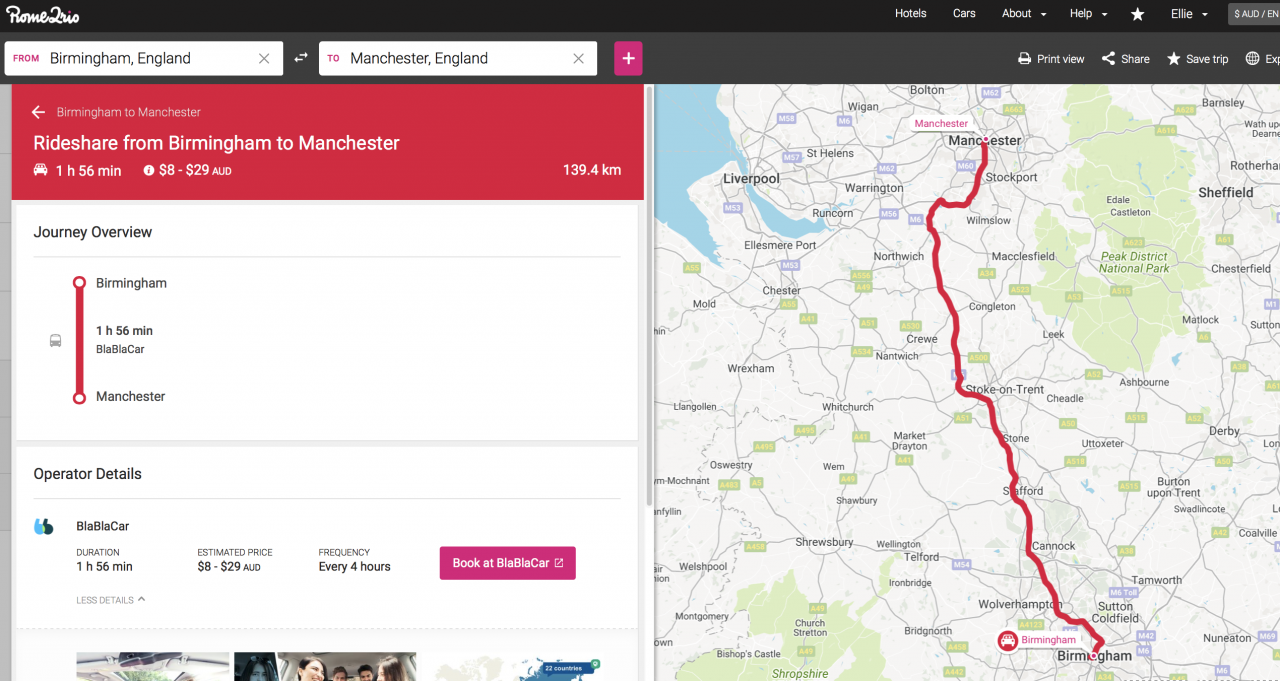The width and height of the screenshot is (1280, 681).
Task: Click the 22 countries map thumbnail
Action: 512,667
